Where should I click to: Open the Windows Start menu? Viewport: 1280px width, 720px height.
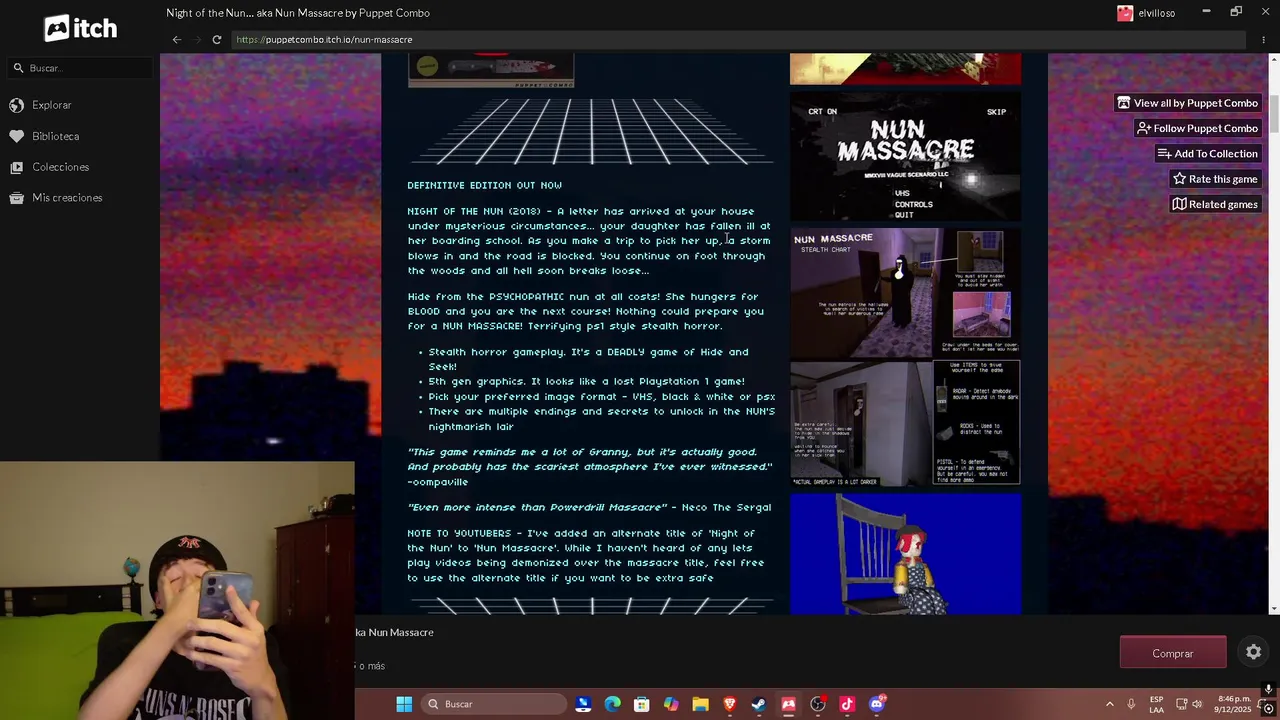point(404,704)
